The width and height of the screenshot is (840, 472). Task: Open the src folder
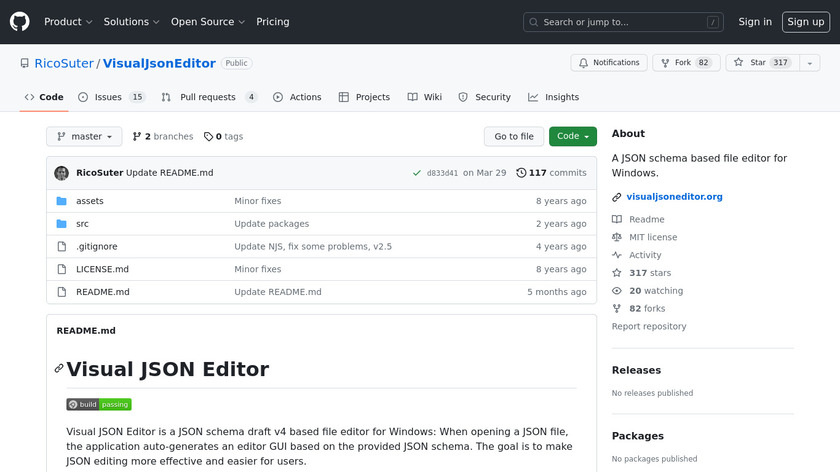(x=82, y=224)
